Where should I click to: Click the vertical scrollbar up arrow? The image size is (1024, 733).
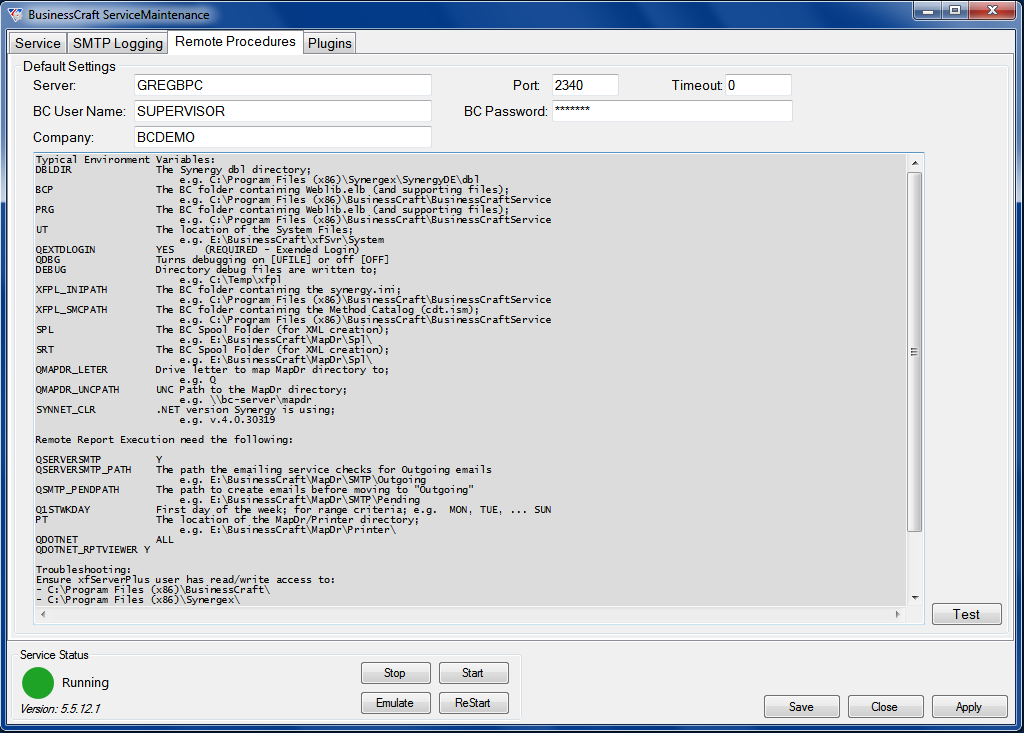(915, 163)
